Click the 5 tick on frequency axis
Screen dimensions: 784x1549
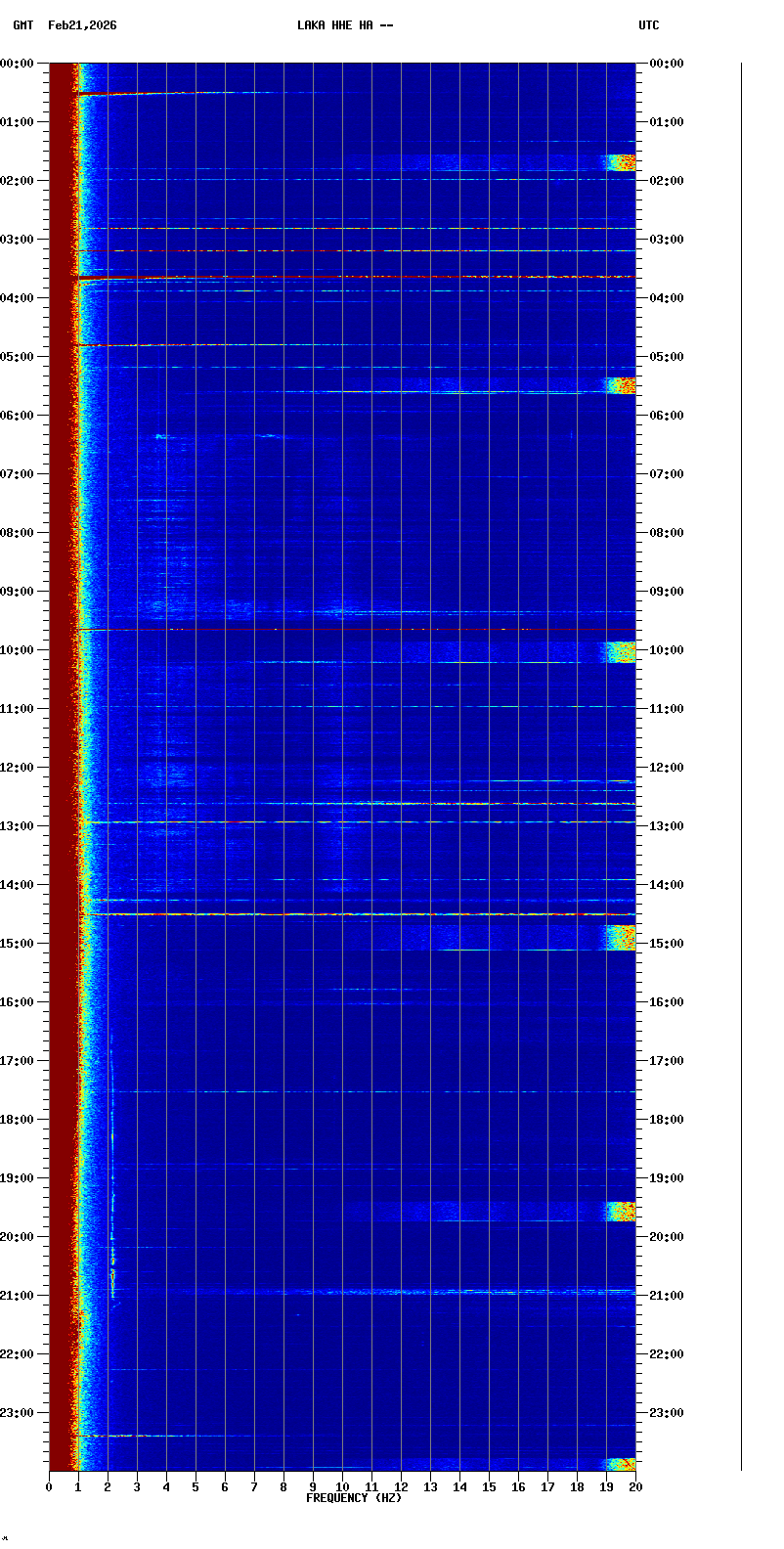pos(196,1487)
